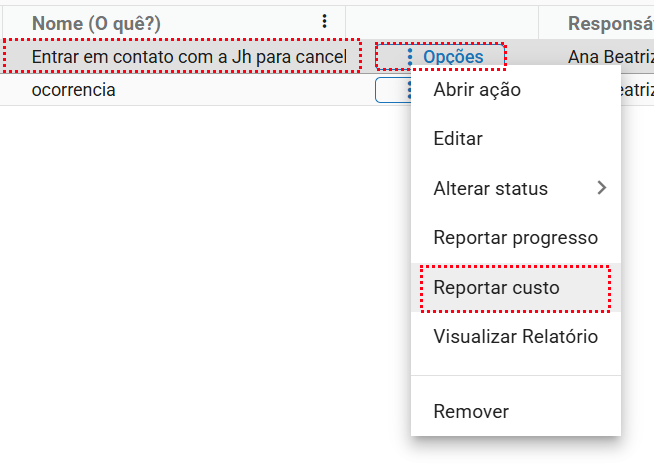
Task: Choose Reportar custo from the menu
Action: [x=496, y=288]
